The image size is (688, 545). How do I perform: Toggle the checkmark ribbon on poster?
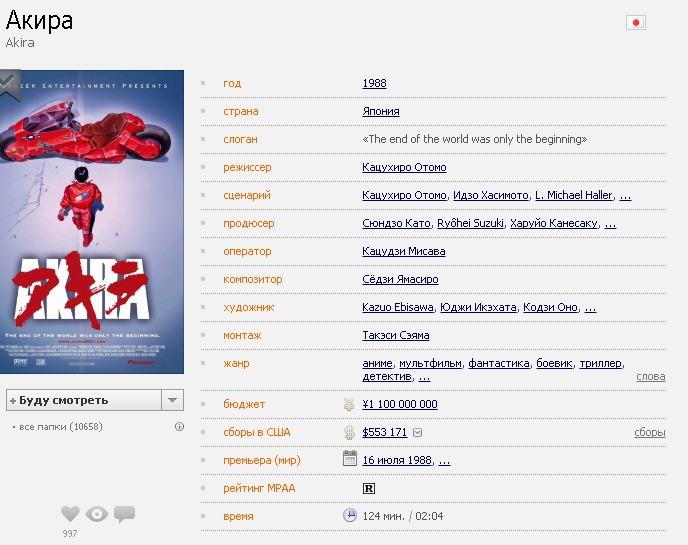[x=9, y=82]
